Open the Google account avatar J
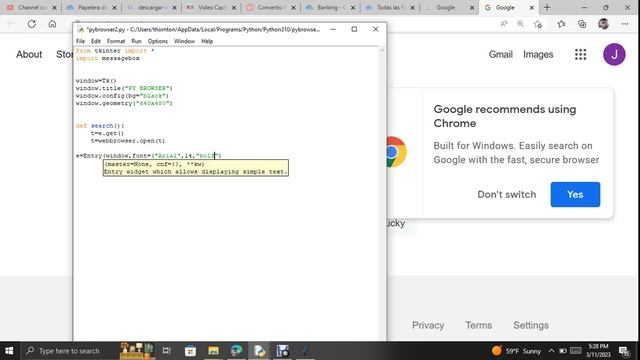Viewport: 640px width, 360px height. (614, 54)
